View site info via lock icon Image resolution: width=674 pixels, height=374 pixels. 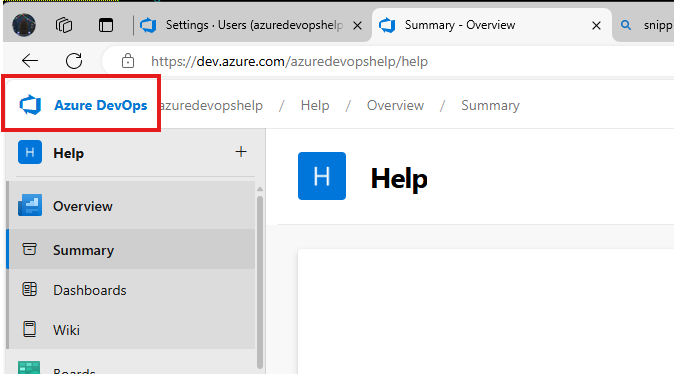point(128,61)
